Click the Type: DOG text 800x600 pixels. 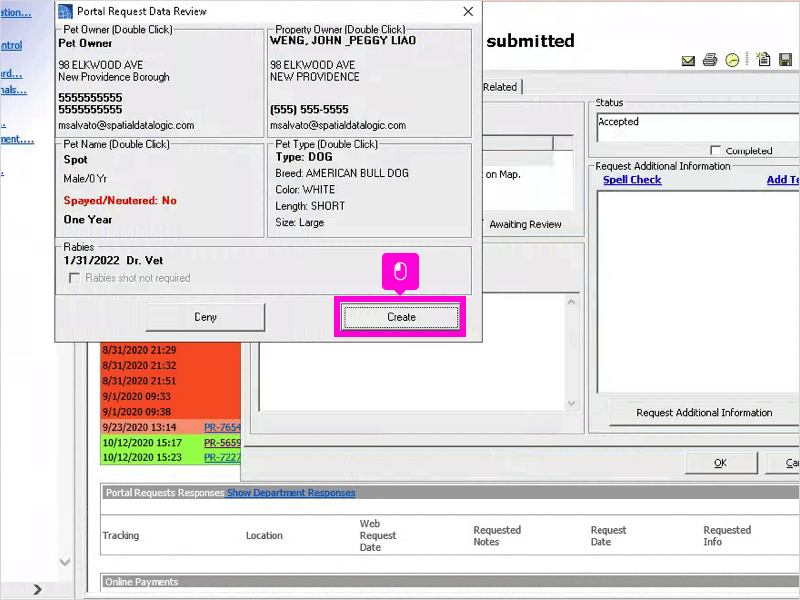304,157
